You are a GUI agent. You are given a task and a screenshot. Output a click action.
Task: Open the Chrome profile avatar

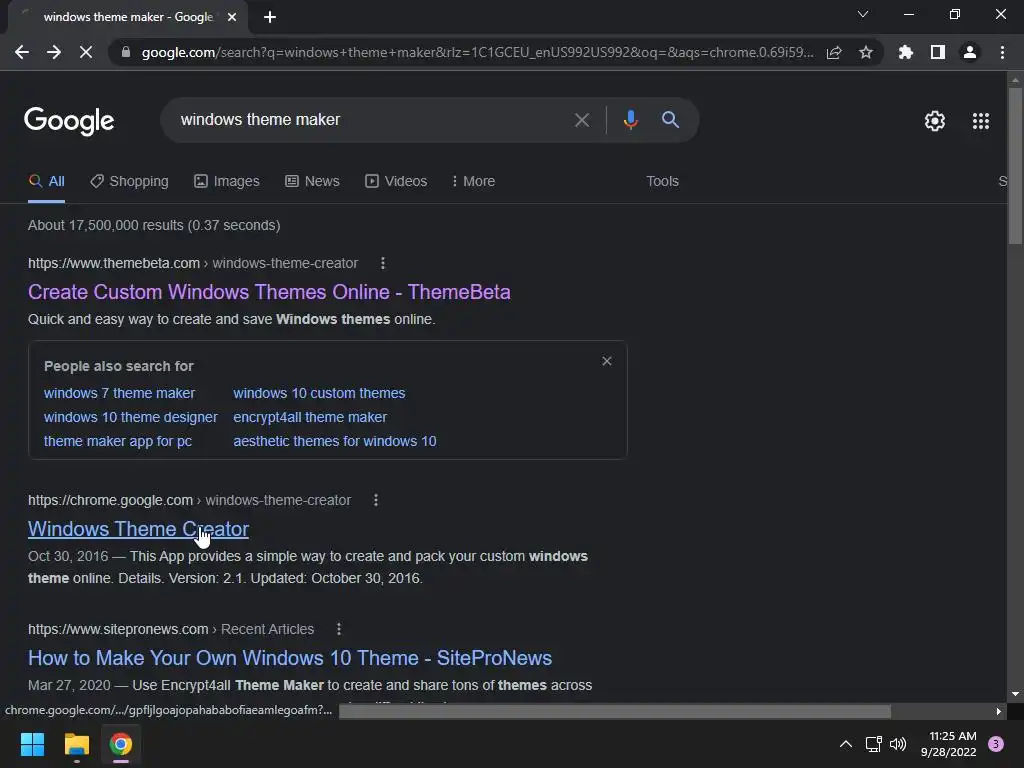(970, 52)
